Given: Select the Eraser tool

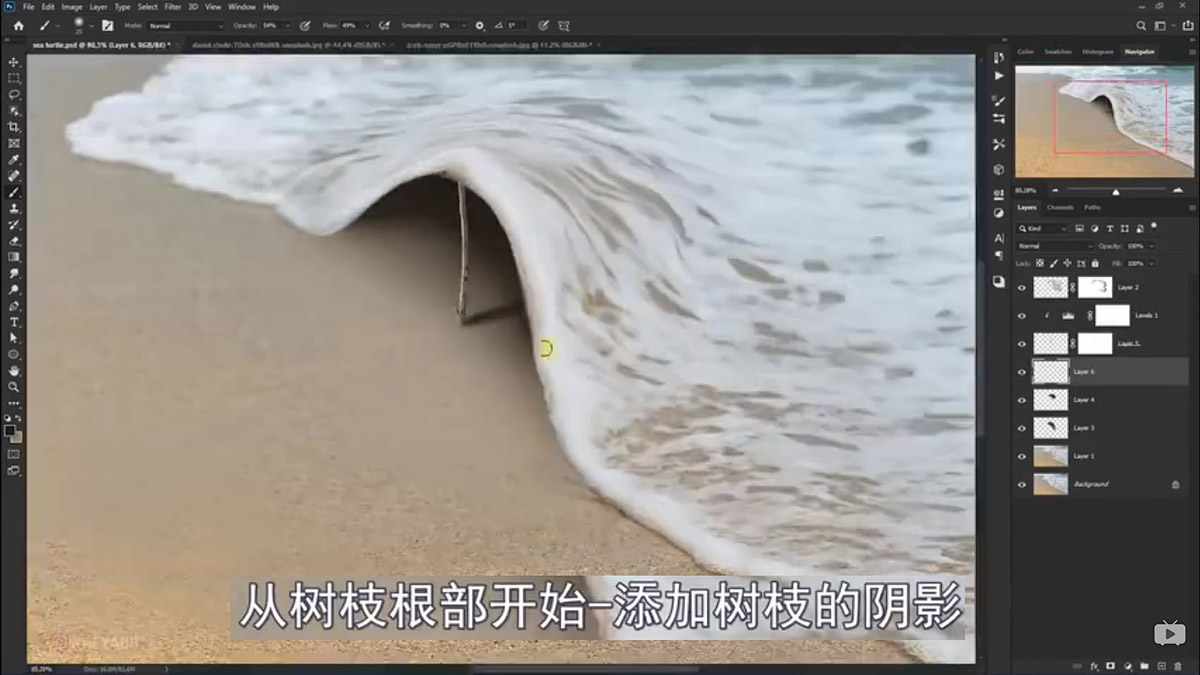Looking at the screenshot, I should pyautogui.click(x=14, y=240).
